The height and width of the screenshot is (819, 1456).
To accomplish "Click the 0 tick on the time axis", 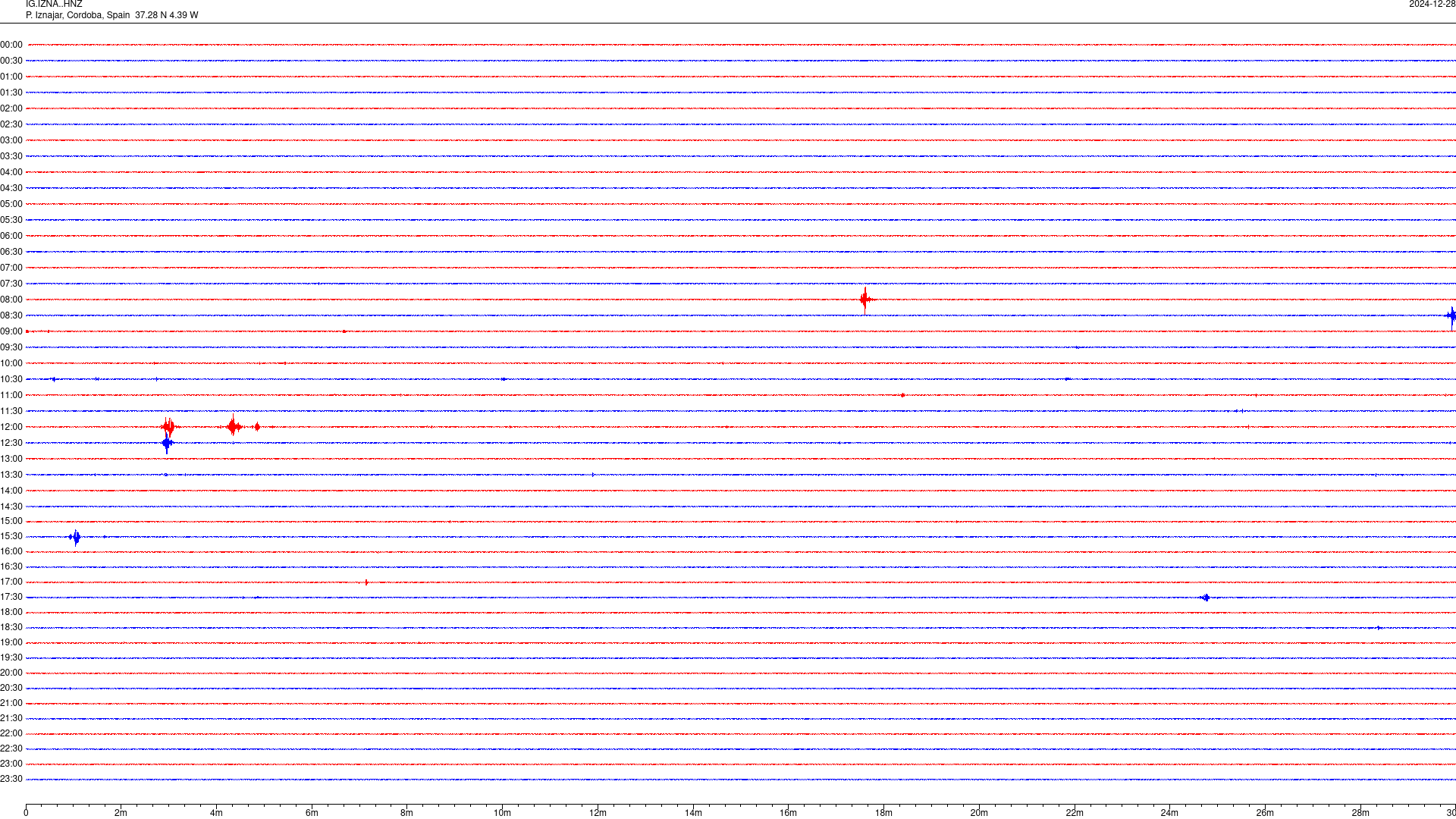I will [26, 813].
